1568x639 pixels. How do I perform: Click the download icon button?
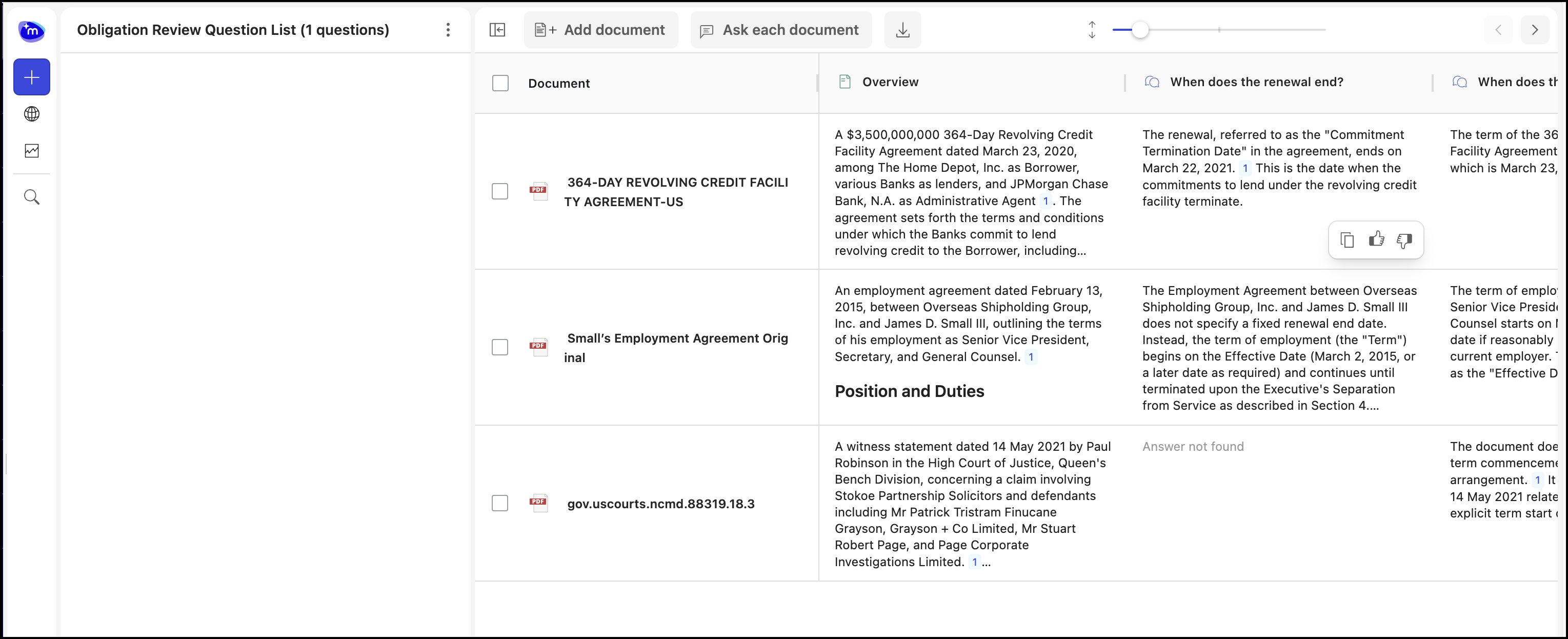902,30
